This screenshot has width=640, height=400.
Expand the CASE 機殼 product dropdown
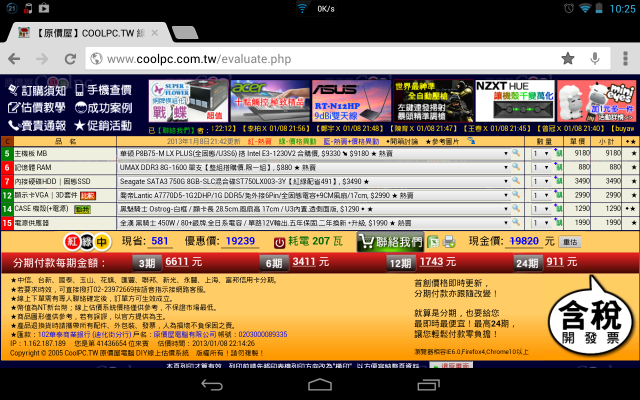click(x=313, y=209)
